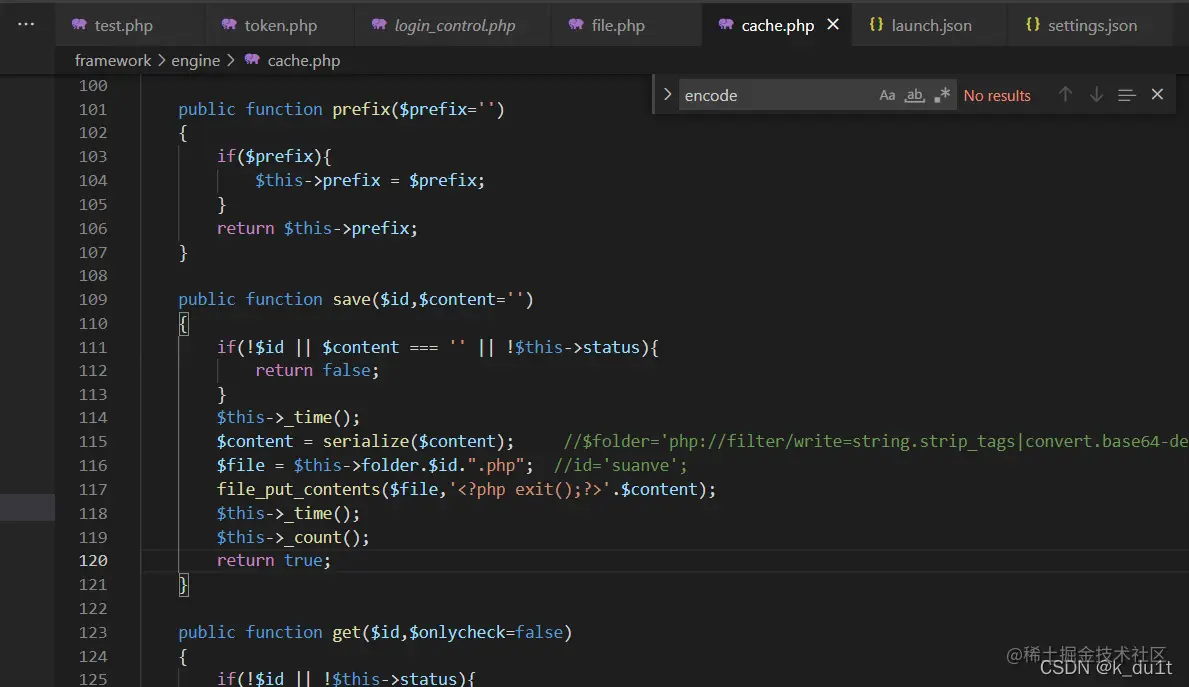Click line number 117 in gutter
Image resolution: width=1189 pixels, height=687 pixels.
pyautogui.click(x=93, y=489)
